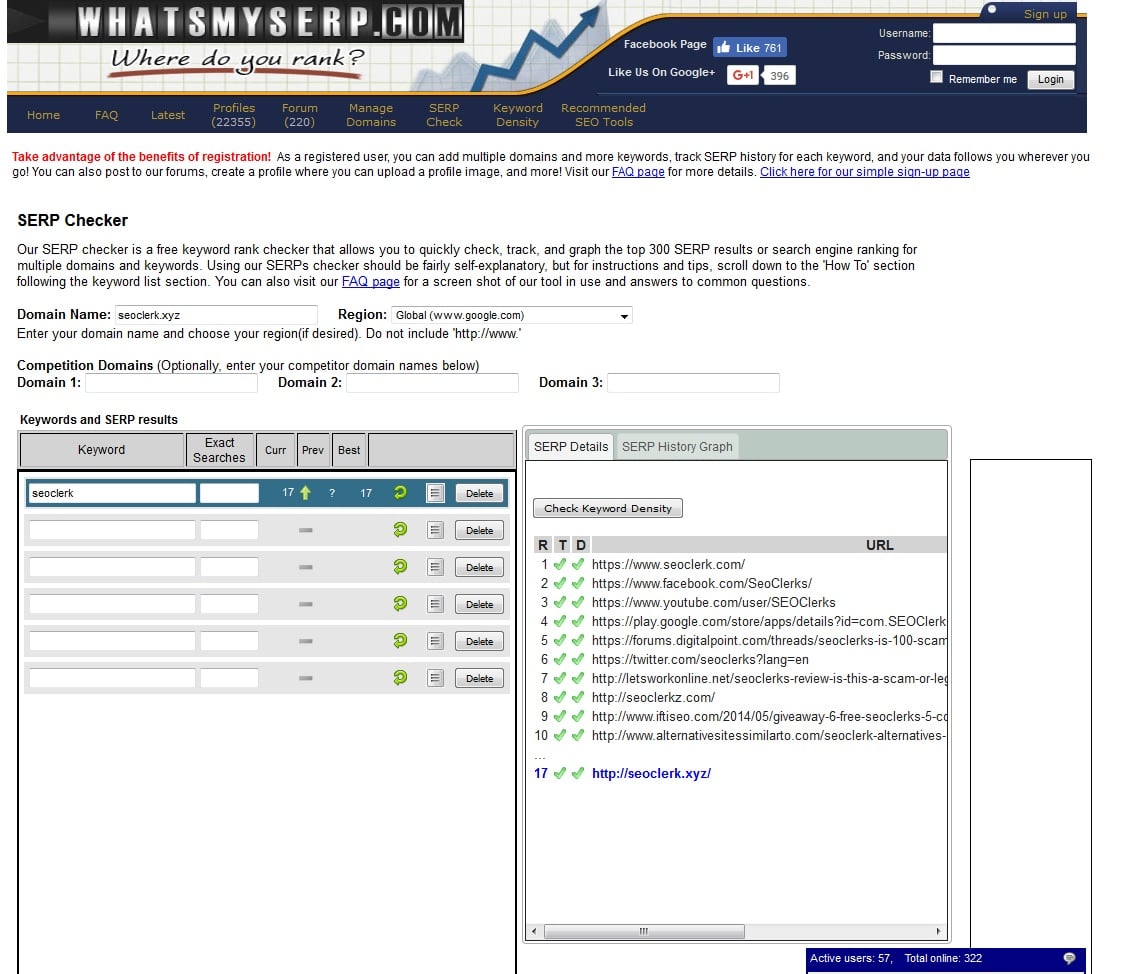Toggle the Remember me checkbox

coord(936,77)
